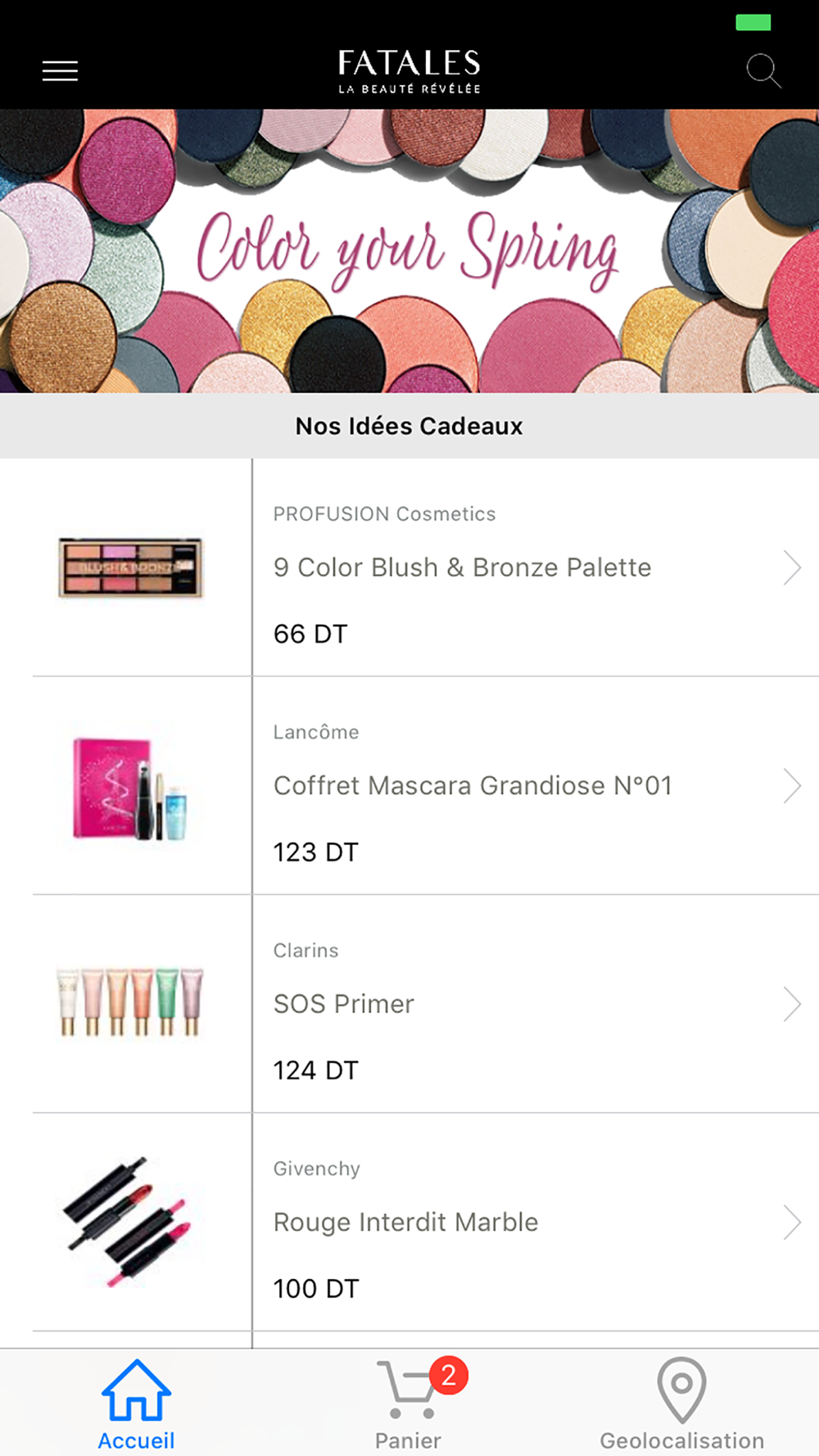The width and height of the screenshot is (819, 1456).
Task: Tap the Accueil home icon
Action: click(x=136, y=1390)
